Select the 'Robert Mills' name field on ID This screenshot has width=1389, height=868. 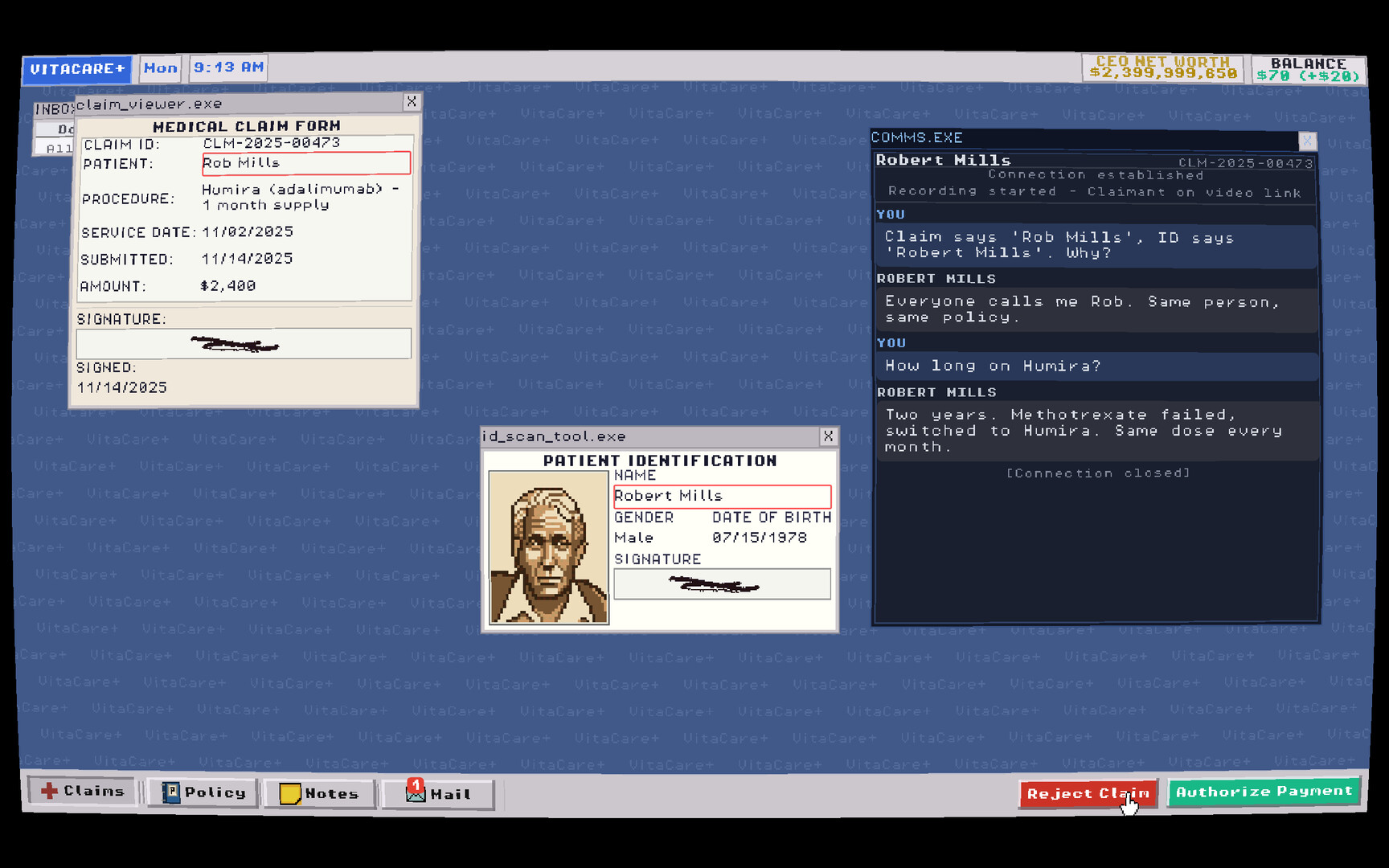point(722,496)
